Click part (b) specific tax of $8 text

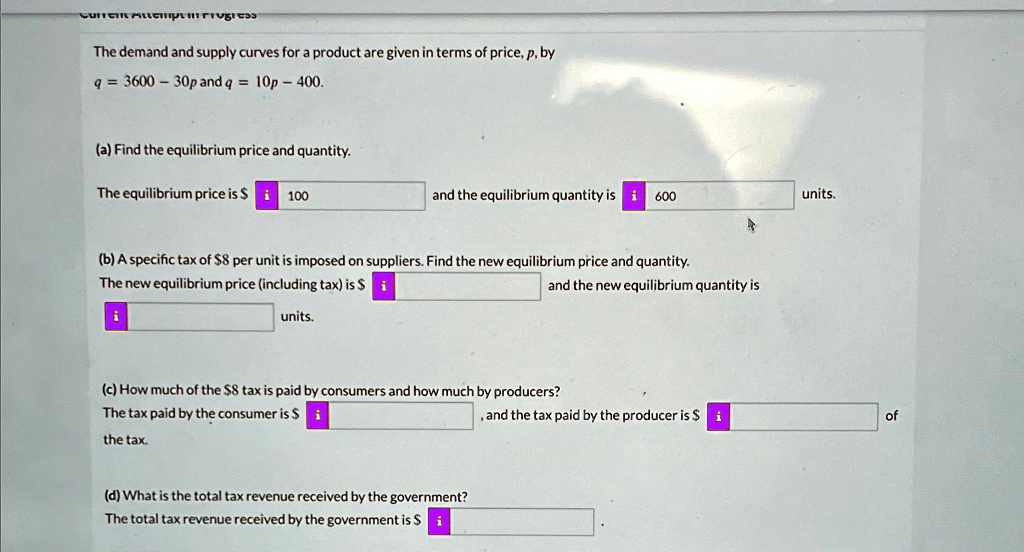click(x=394, y=261)
